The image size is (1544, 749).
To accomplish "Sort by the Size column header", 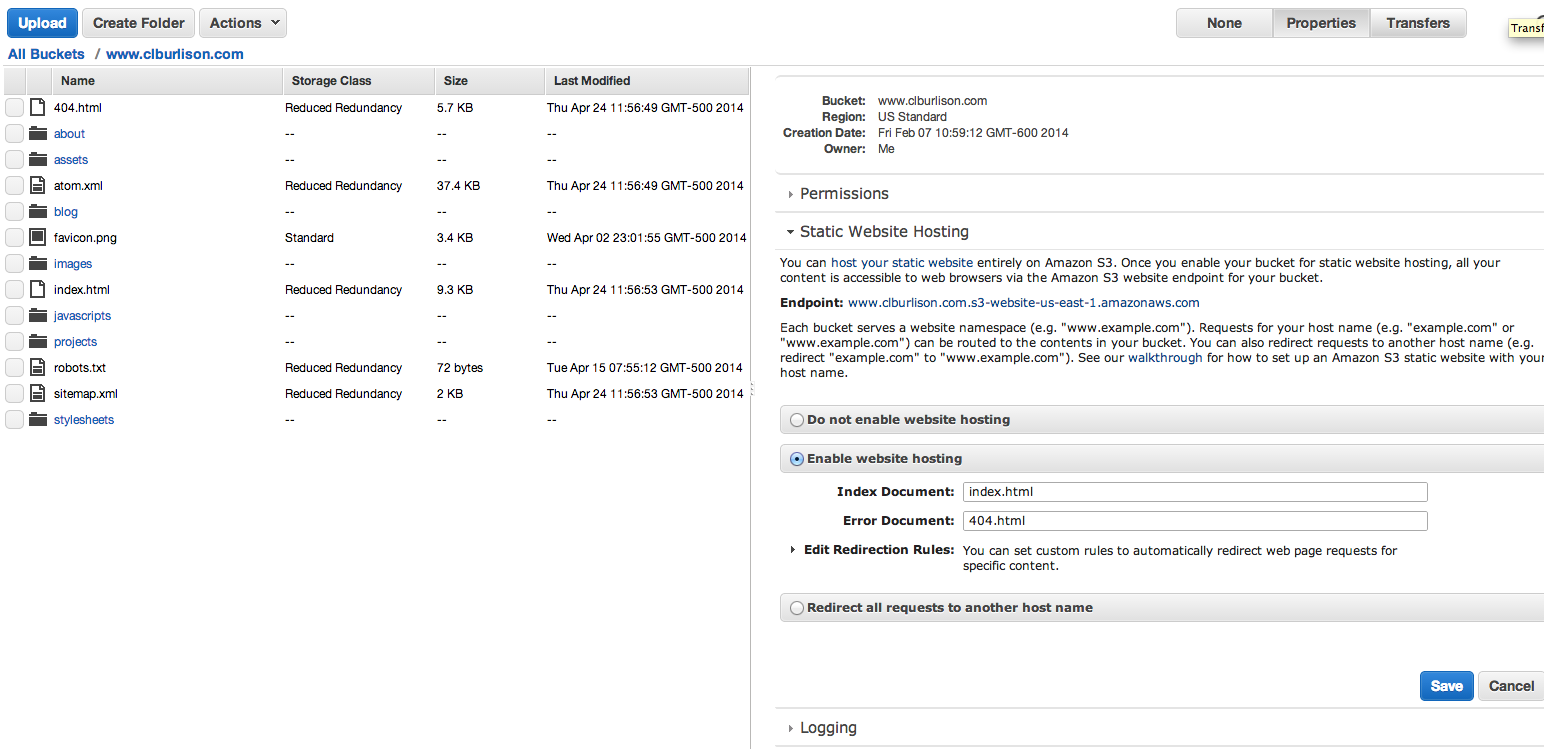I will [x=489, y=81].
